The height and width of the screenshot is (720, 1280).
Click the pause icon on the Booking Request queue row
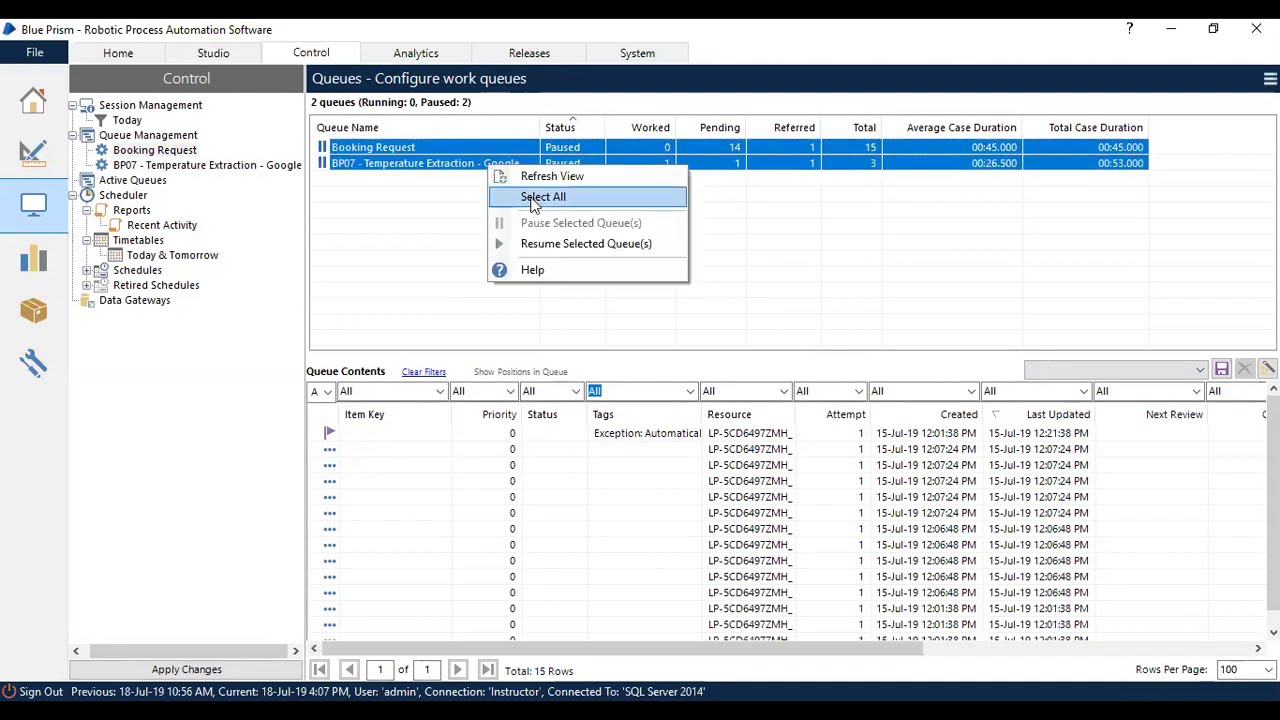click(322, 147)
